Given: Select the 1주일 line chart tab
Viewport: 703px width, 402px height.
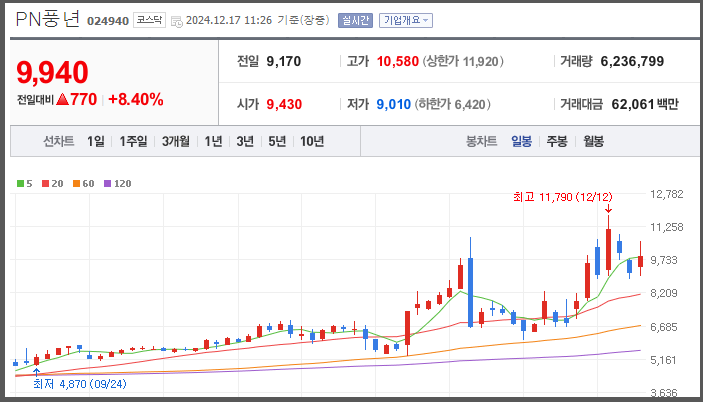Looking at the screenshot, I should 133,142.
